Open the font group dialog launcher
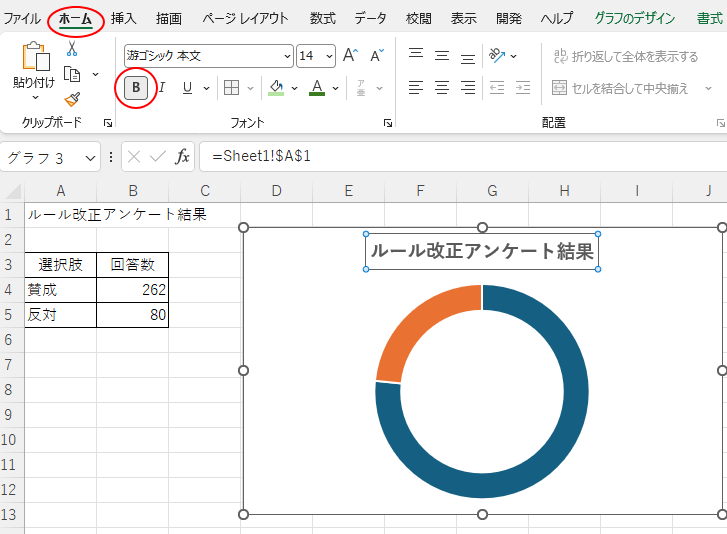Viewport: 727px width, 534px height. click(388, 123)
